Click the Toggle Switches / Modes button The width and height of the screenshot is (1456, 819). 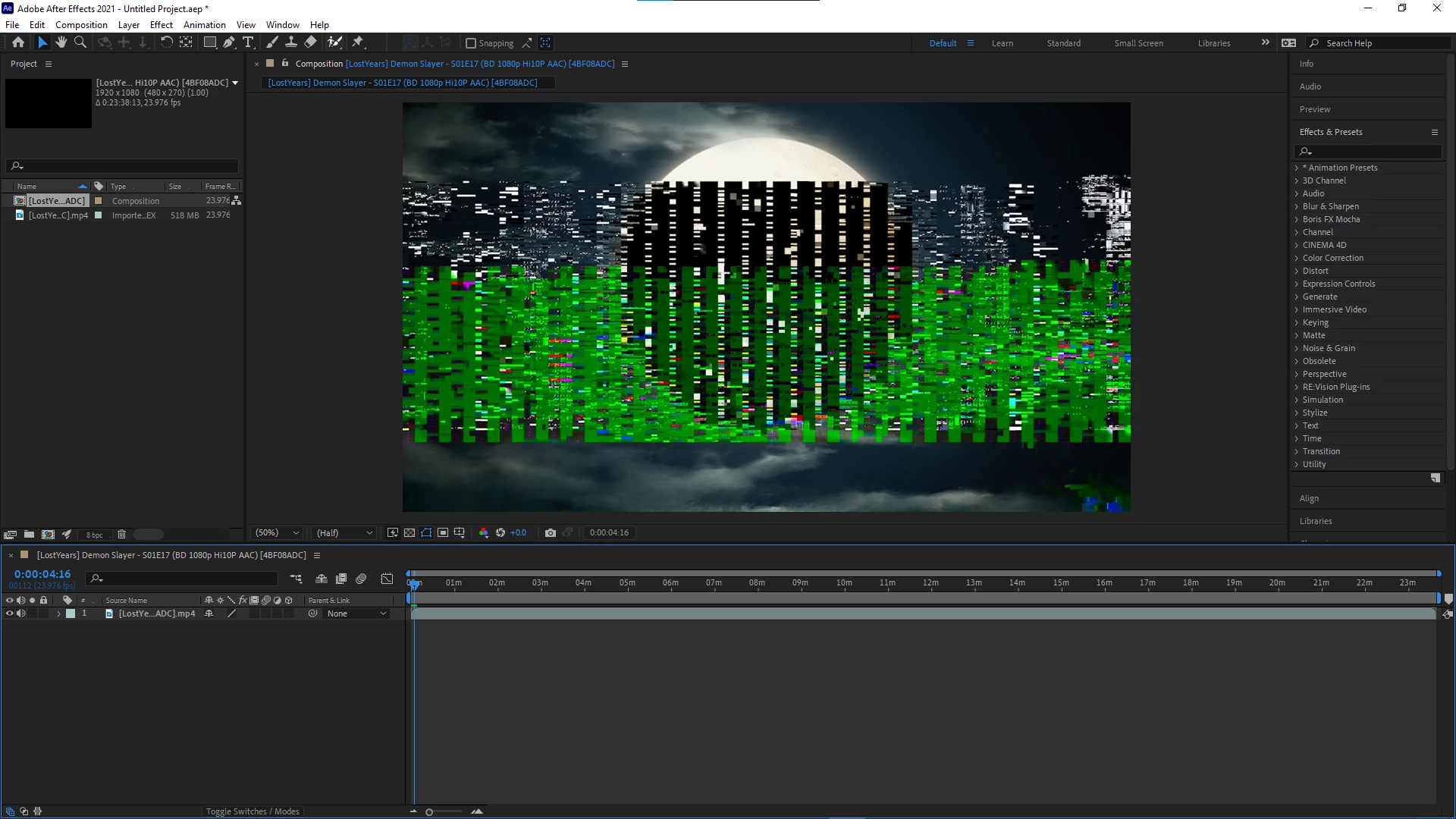(x=253, y=811)
